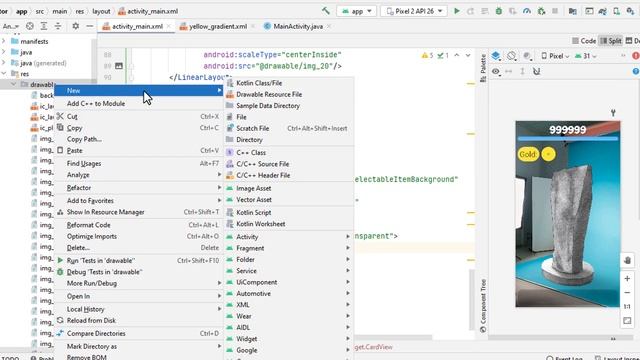Expand the java folder

tap(4, 52)
